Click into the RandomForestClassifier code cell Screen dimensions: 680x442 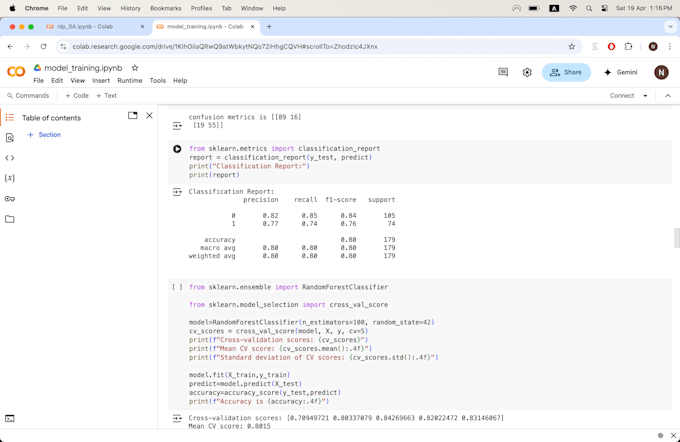coord(420,344)
